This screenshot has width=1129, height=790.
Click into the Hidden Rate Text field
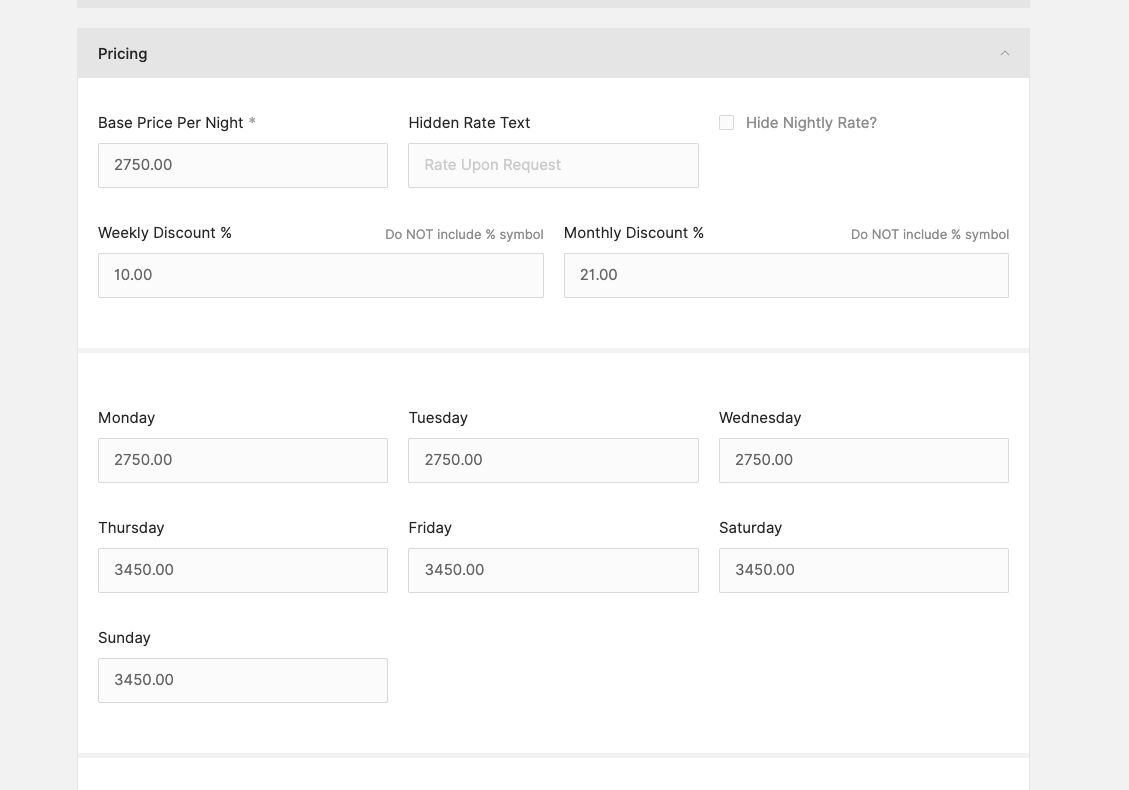click(553, 165)
